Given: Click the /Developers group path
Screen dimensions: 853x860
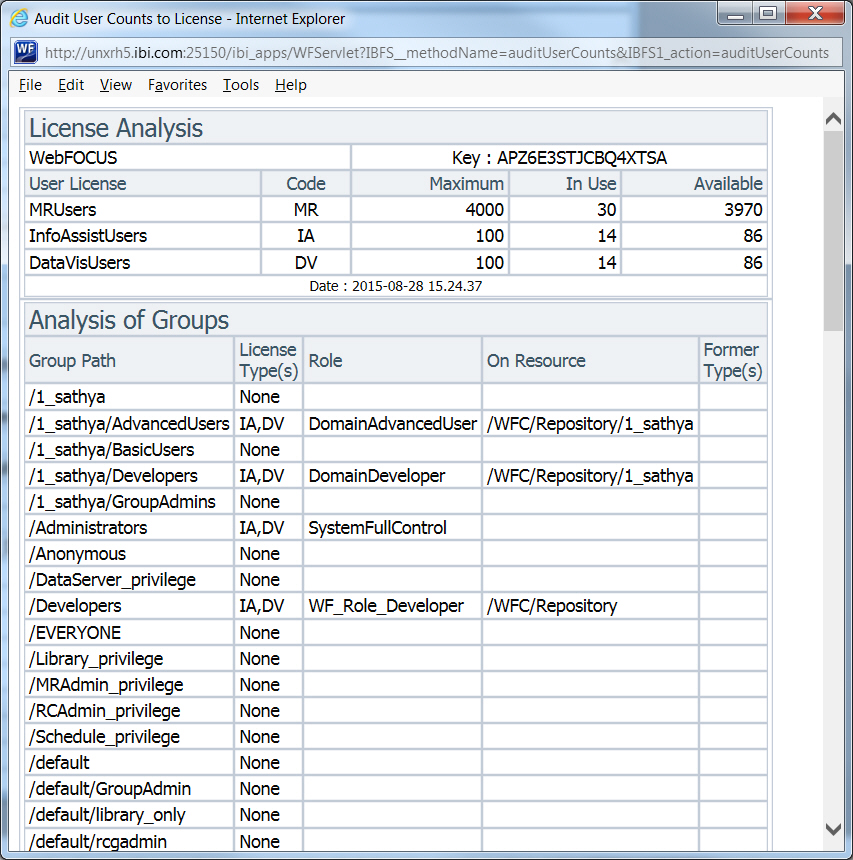Looking at the screenshot, I should pyautogui.click(x=75, y=606).
